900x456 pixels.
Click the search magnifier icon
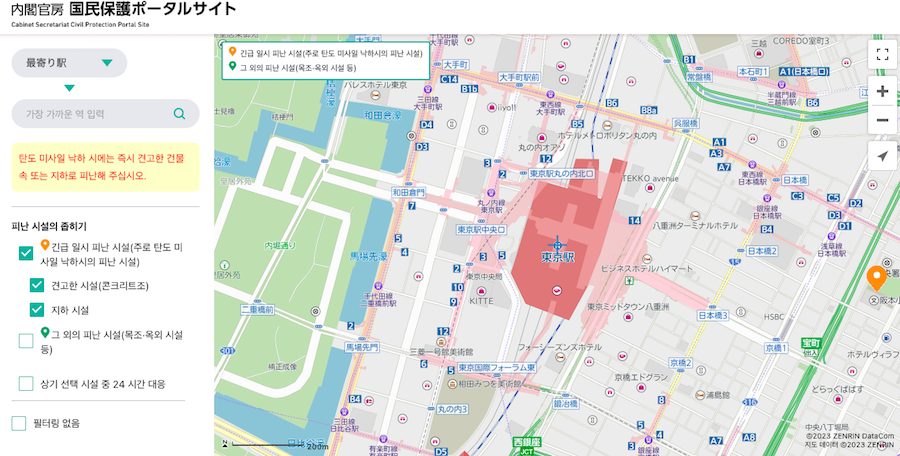[179, 114]
